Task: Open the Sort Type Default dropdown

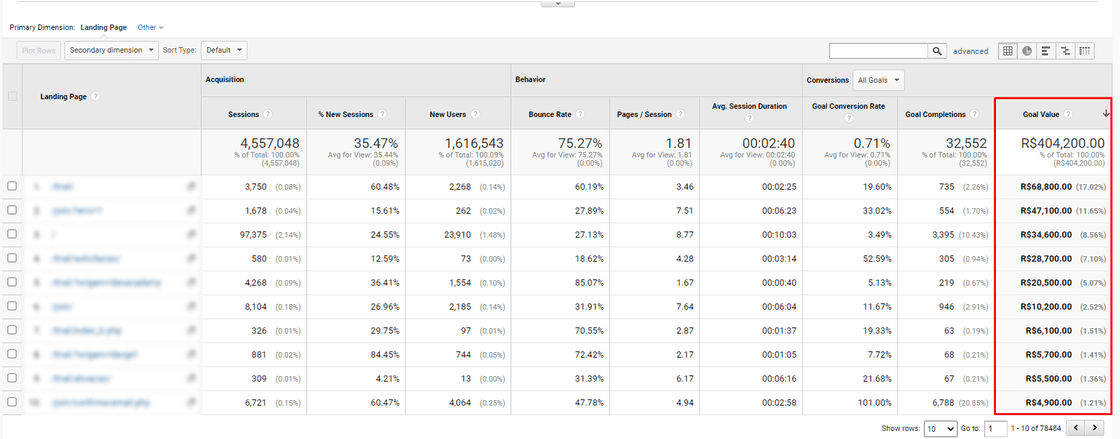Action: [224, 49]
